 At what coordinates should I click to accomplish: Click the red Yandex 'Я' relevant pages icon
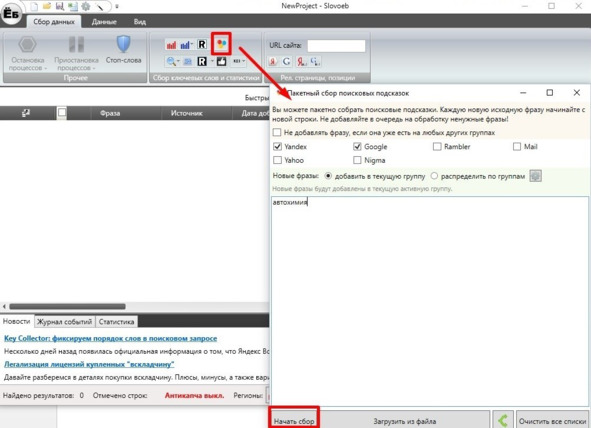(273, 61)
